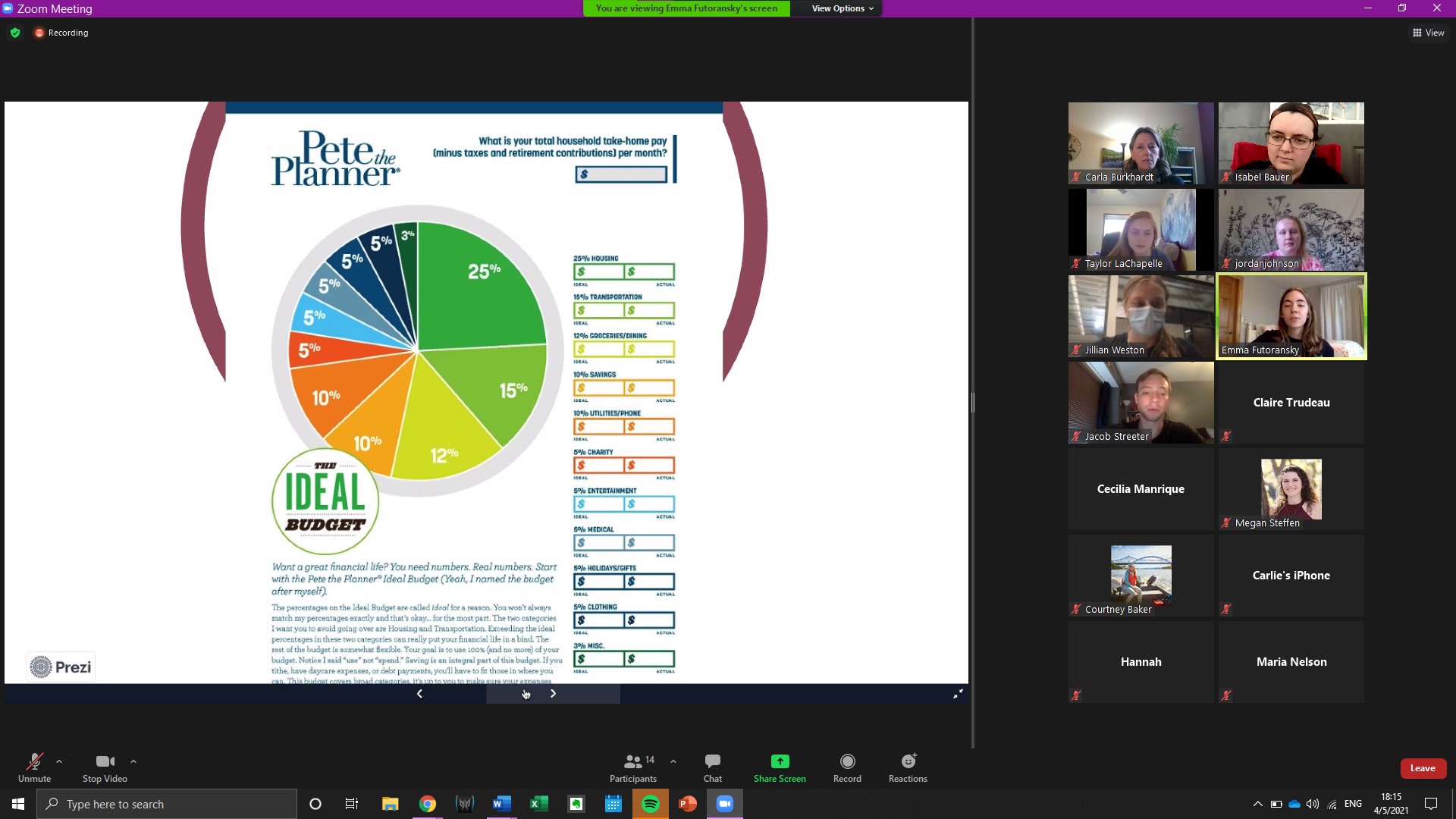
Task: Open Spotify from the Windows taskbar
Action: 650,804
